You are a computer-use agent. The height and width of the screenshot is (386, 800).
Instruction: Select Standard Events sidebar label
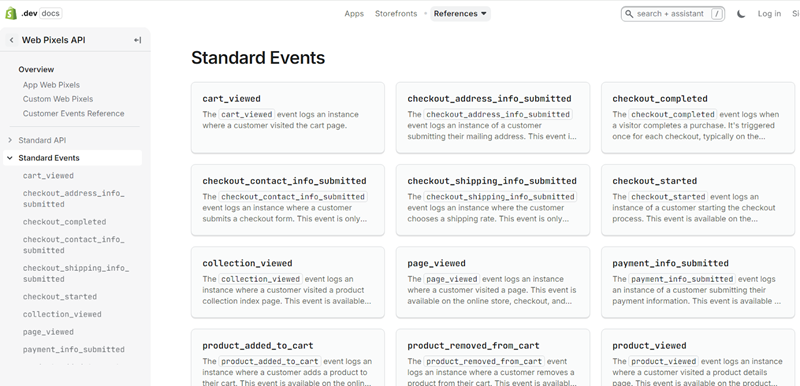[x=49, y=158]
